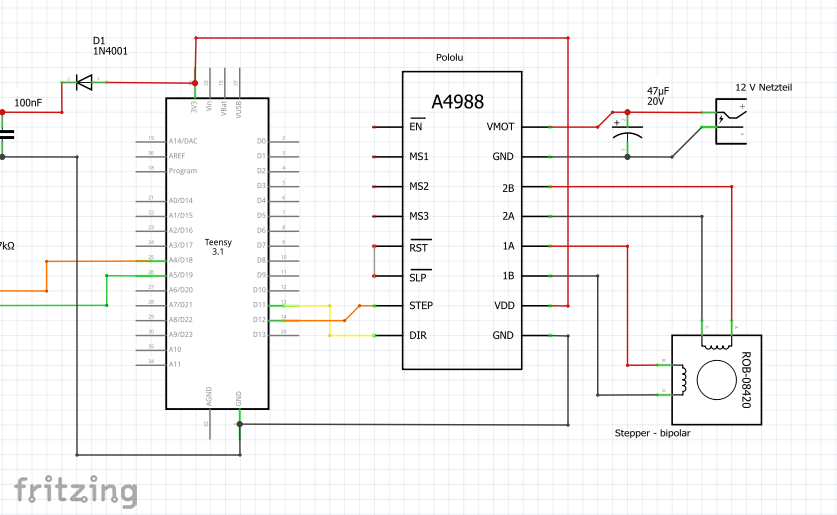
Task: Select the D1 1N4001 label
Action: tap(110, 46)
